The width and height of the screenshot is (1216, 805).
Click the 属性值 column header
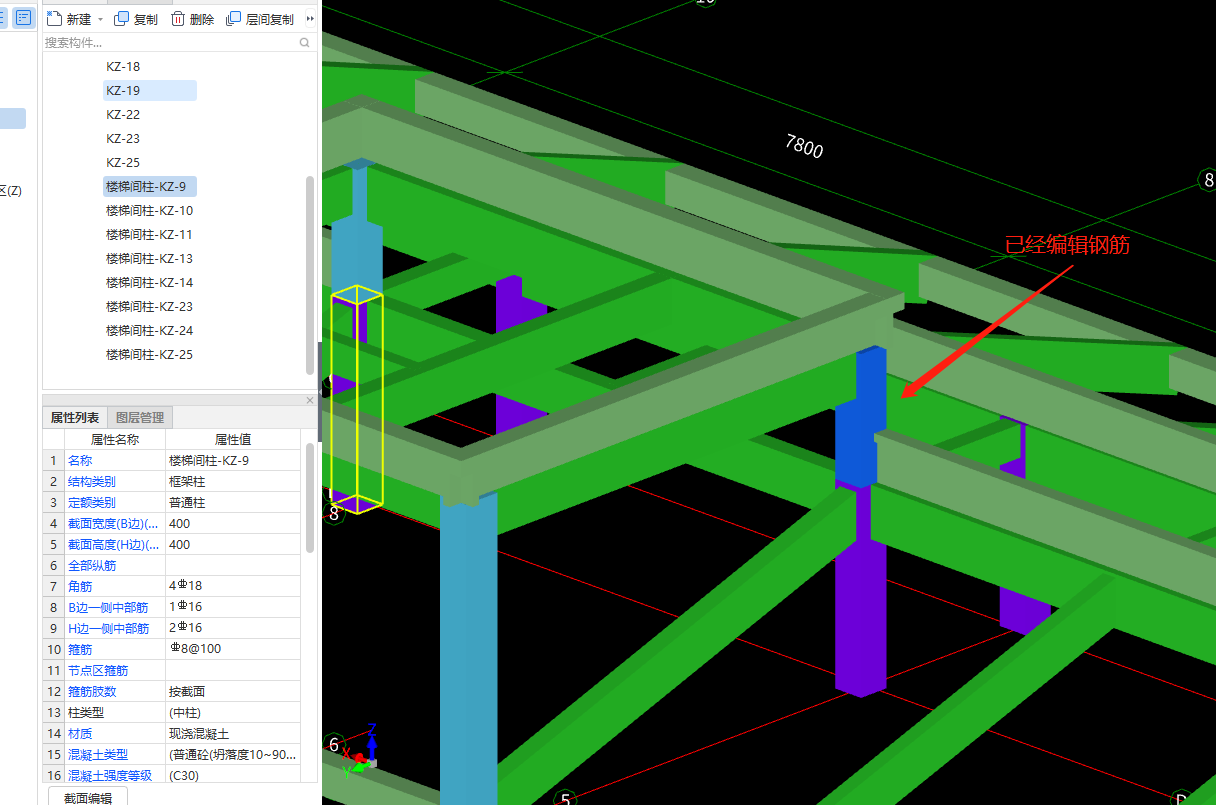click(x=233, y=439)
